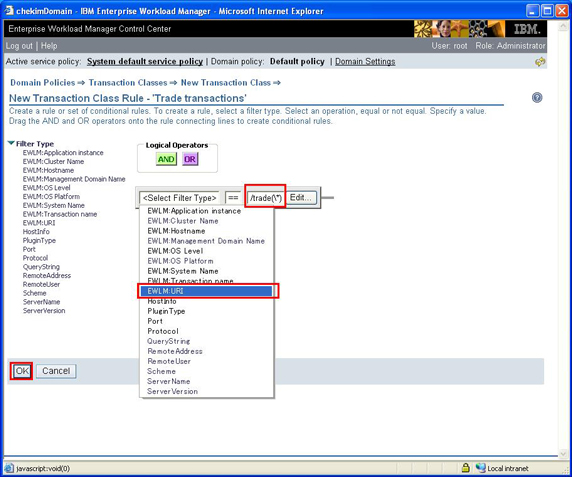The width and height of the screenshot is (572, 477).
Task: Choose EWLM:System Name in dropdown list
Action: tap(206, 271)
